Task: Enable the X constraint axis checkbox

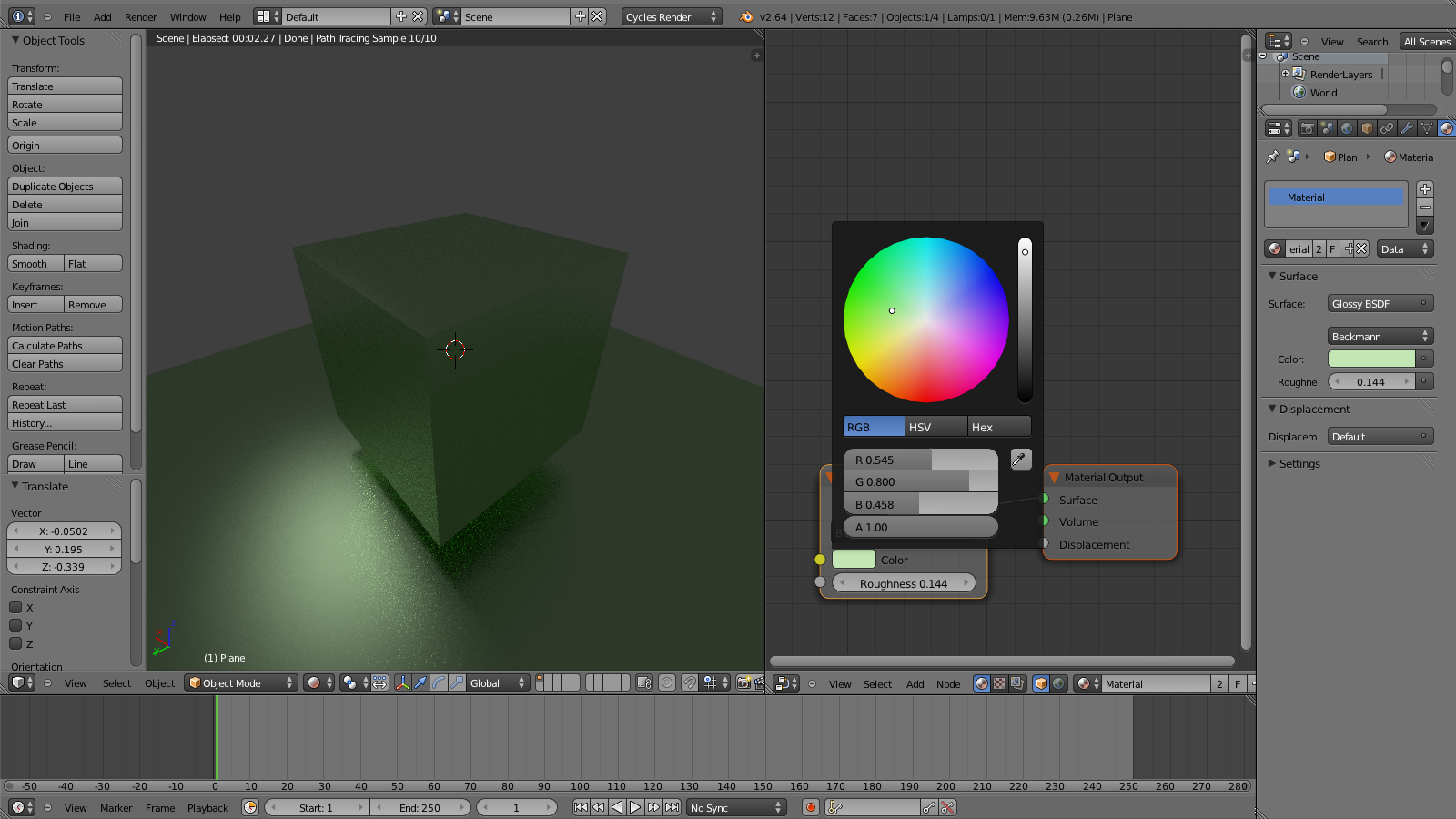Action: click(15, 607)
